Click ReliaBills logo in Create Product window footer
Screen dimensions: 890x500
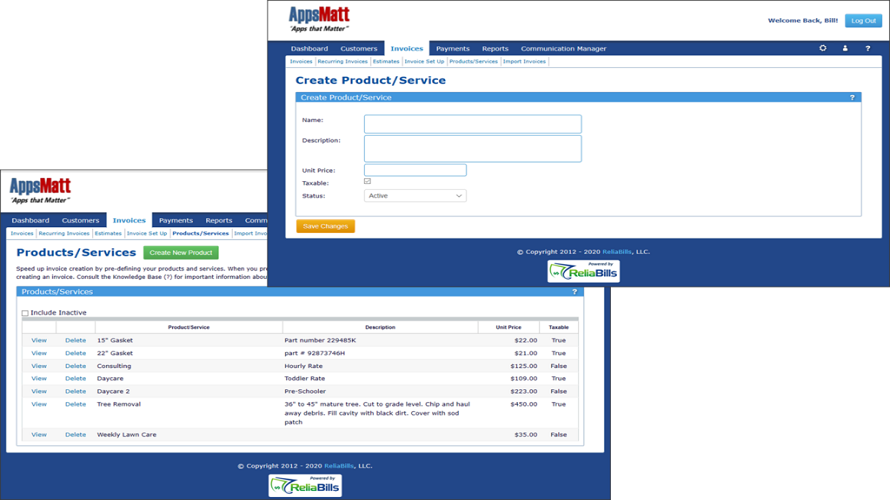[583, 271]
